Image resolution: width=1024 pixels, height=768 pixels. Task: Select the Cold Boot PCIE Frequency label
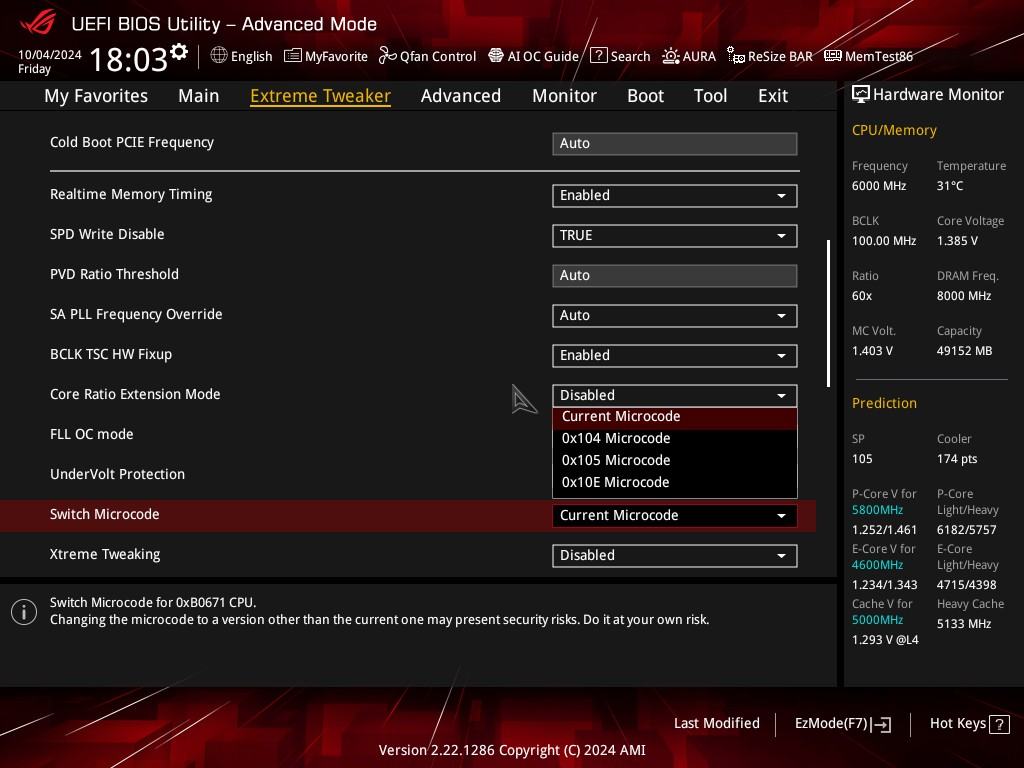(x=132, y=142)
